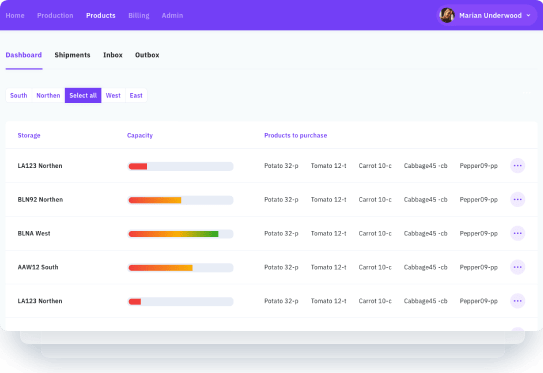The width and height of the screenshot is (543, 373).
Task: Open more options for BLNA West row
Action: [x=517, y=233]
